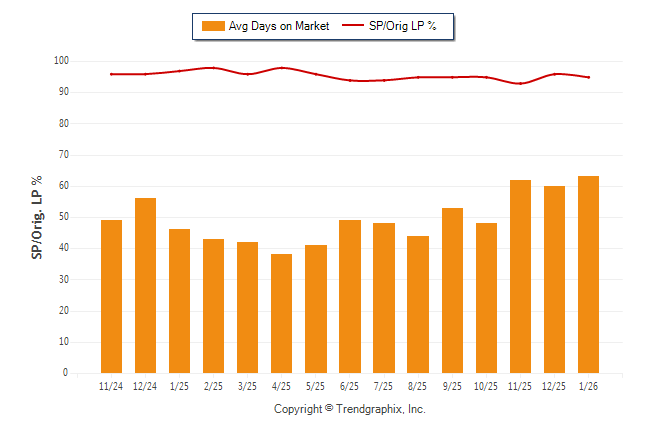The width and height of the screenshot is (646, 434).
Task: Select the 12/24 orange bar
Action: [145, 285]
